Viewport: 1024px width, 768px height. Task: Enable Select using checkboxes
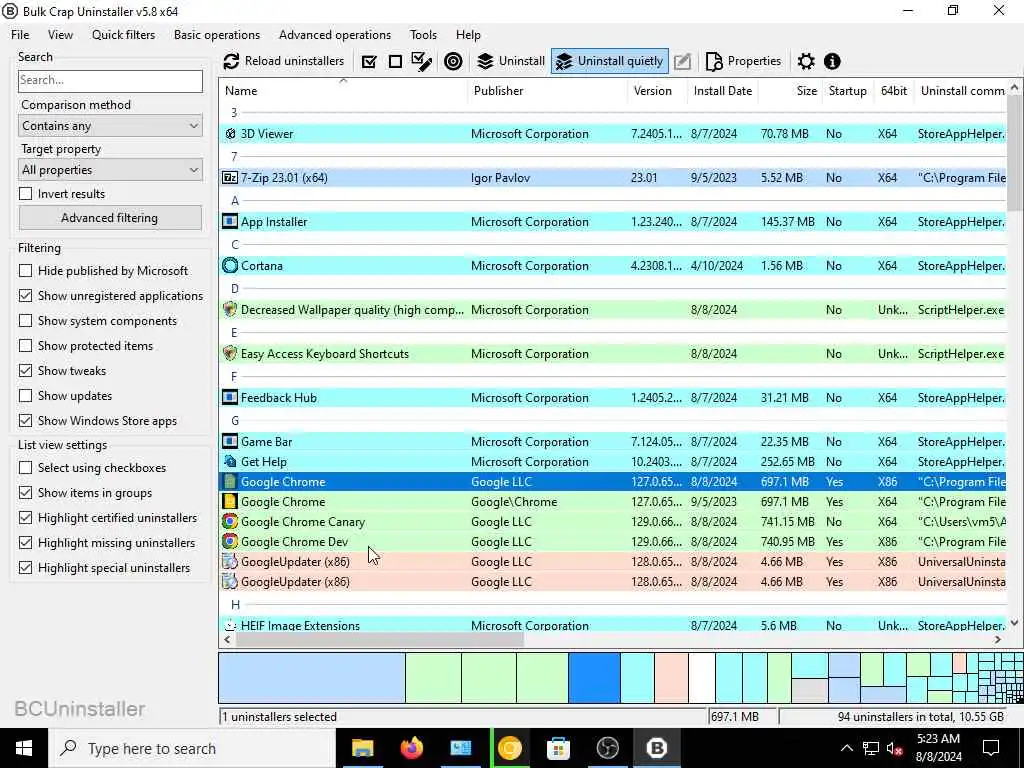(x=25, y=468)
